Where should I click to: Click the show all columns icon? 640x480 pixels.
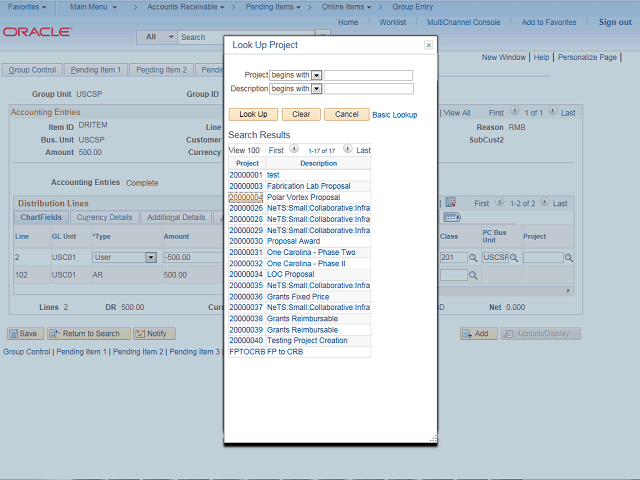pyautogui.click(x=452, y=217)
